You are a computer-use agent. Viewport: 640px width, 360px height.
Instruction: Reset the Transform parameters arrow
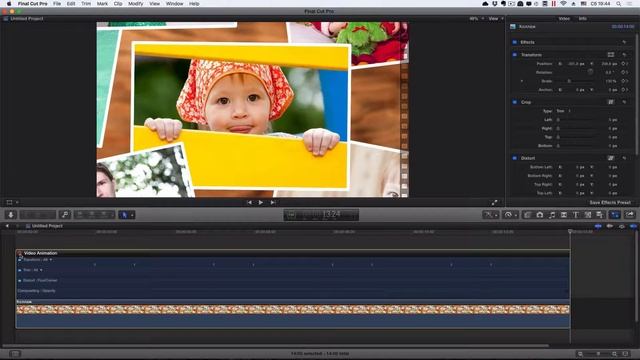(x=624, y=55)
